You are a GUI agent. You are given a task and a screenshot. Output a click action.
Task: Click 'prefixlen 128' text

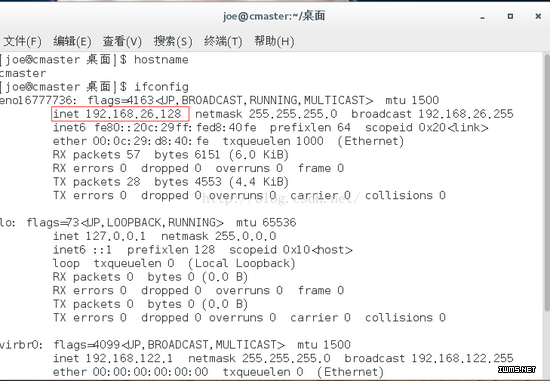coord(171,250)
